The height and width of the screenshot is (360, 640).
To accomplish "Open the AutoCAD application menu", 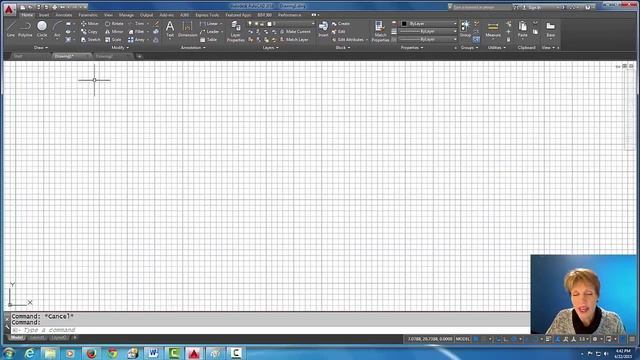I will 9,9.
